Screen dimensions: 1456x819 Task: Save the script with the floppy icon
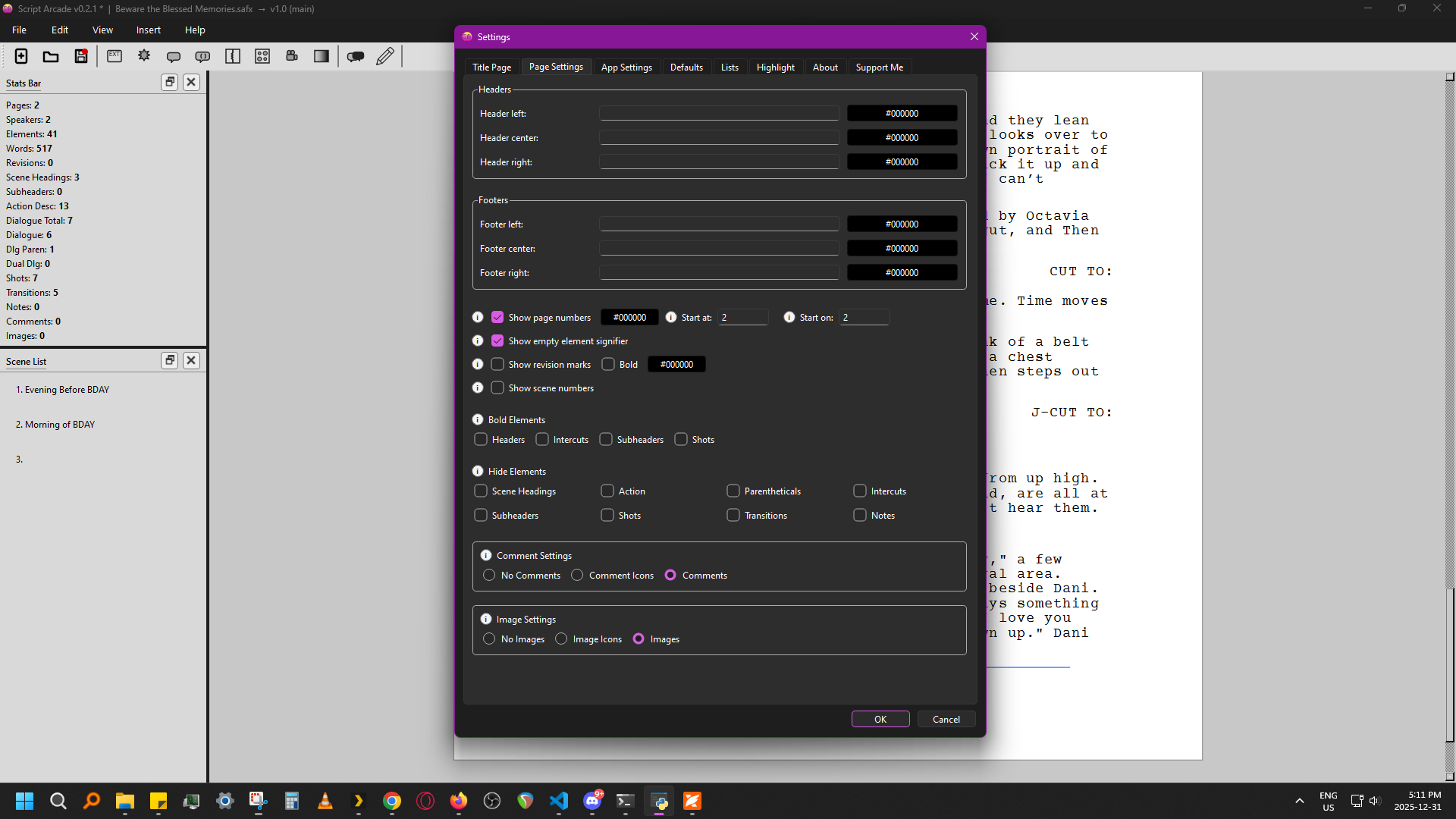[81, 56]
